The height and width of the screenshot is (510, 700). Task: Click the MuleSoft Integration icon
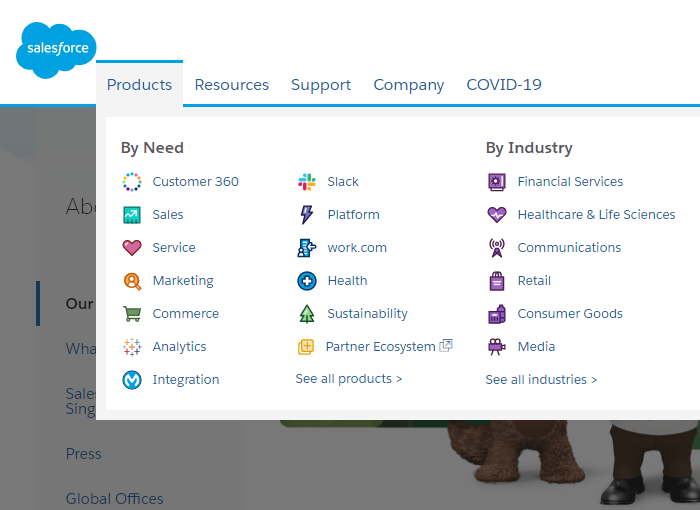(132, 380)
